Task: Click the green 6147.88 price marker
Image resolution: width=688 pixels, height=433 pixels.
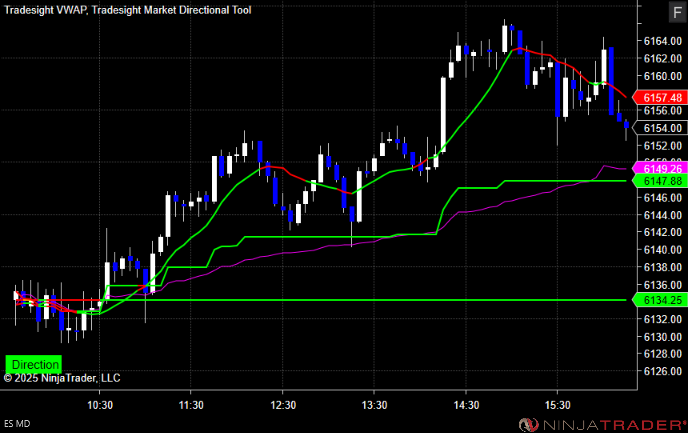Action: 660,181
